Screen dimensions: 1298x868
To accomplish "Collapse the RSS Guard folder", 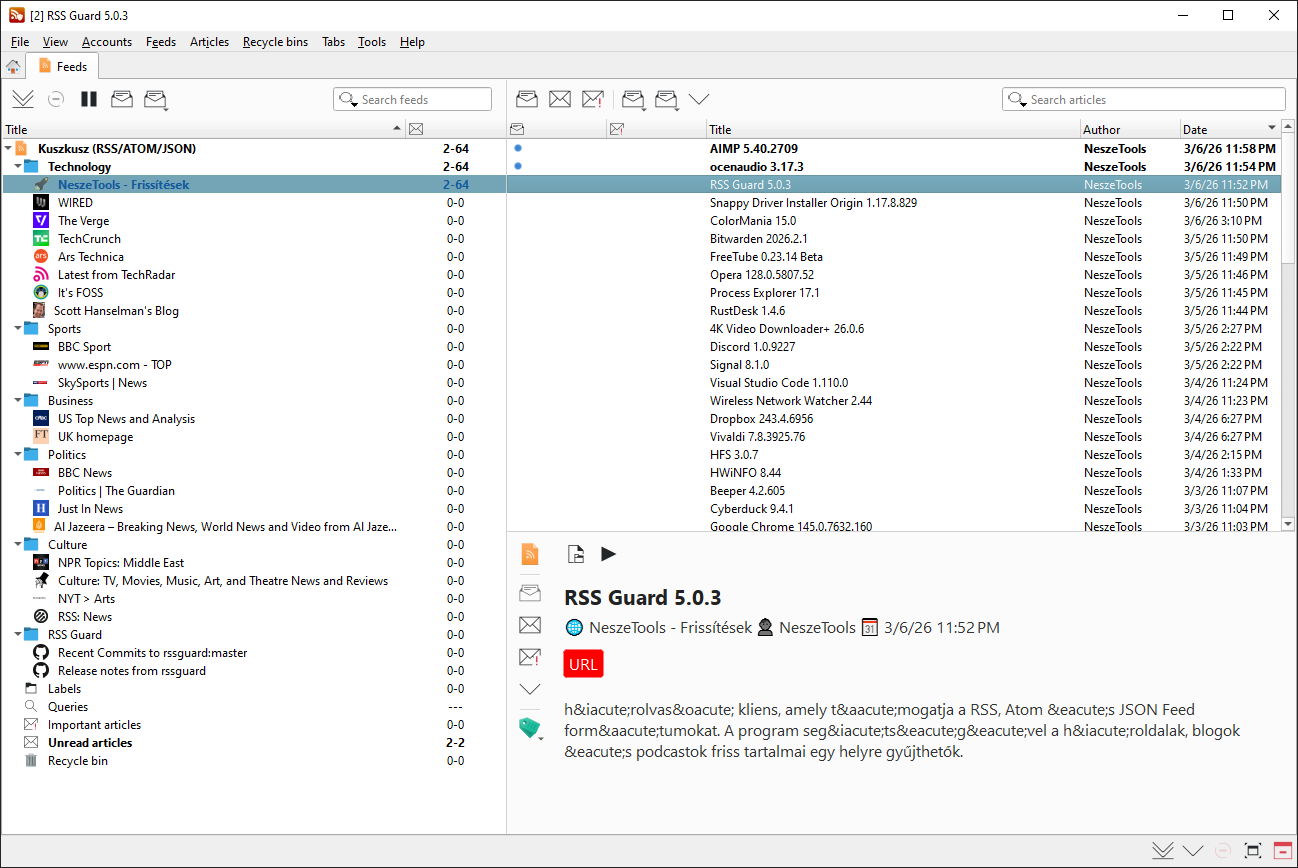I will (18, 635).
